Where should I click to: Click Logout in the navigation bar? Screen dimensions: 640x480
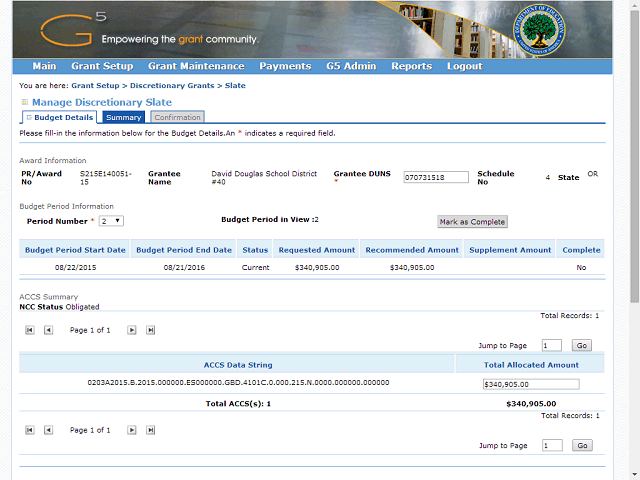[x=464, y=66]
